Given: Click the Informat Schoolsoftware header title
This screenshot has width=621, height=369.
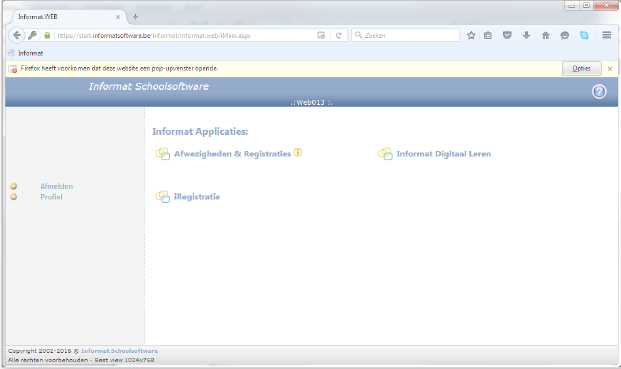Looking at the screenshot, I should [149, 86].
